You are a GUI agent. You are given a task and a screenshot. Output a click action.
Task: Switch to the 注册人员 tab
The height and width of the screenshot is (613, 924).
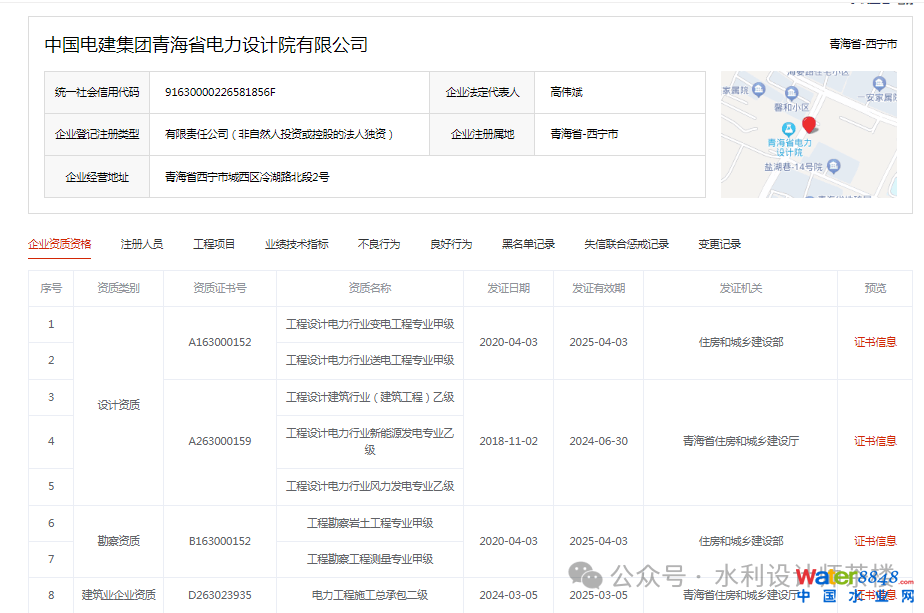click(x=141, y=244)
